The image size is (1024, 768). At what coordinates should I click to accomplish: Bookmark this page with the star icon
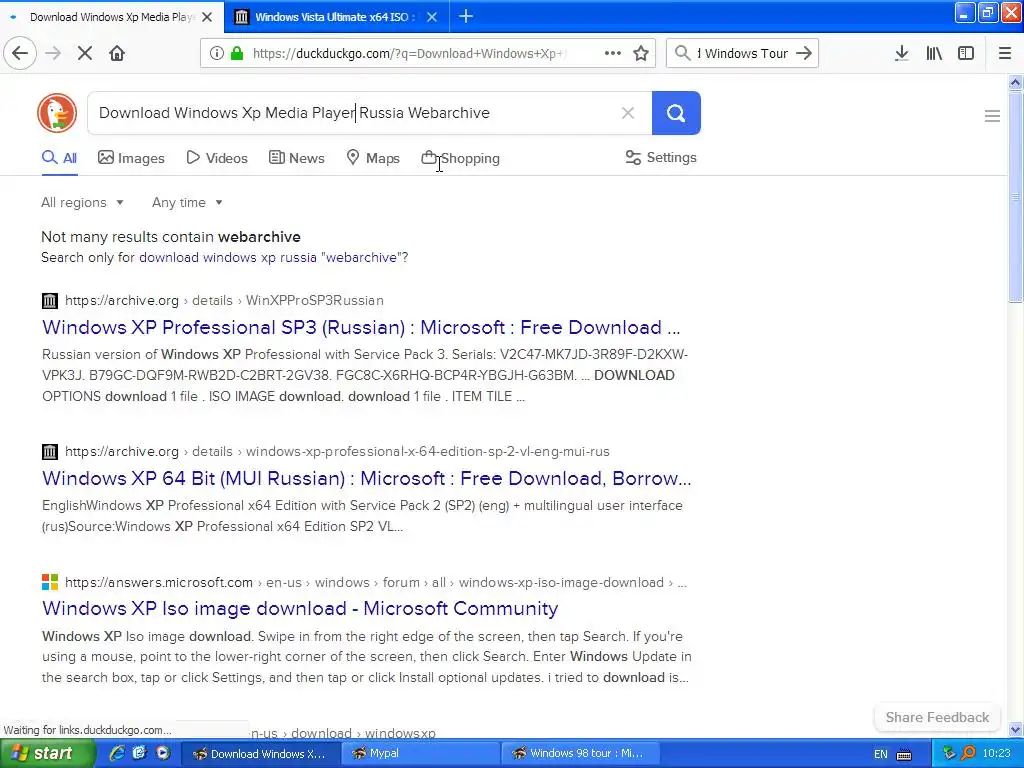[641, 53]
